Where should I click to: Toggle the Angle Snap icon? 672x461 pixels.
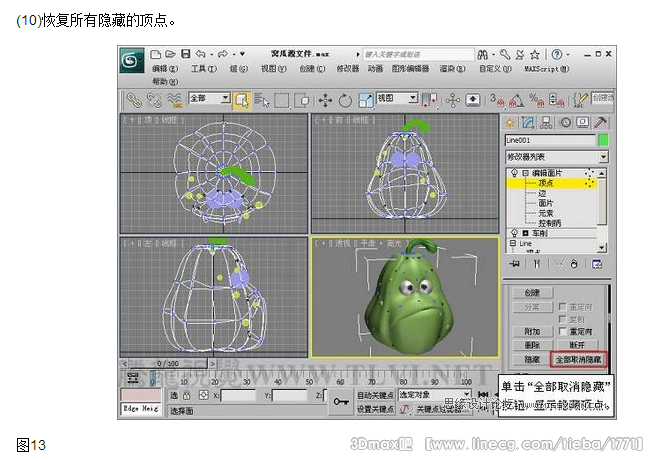coord(517,101)
